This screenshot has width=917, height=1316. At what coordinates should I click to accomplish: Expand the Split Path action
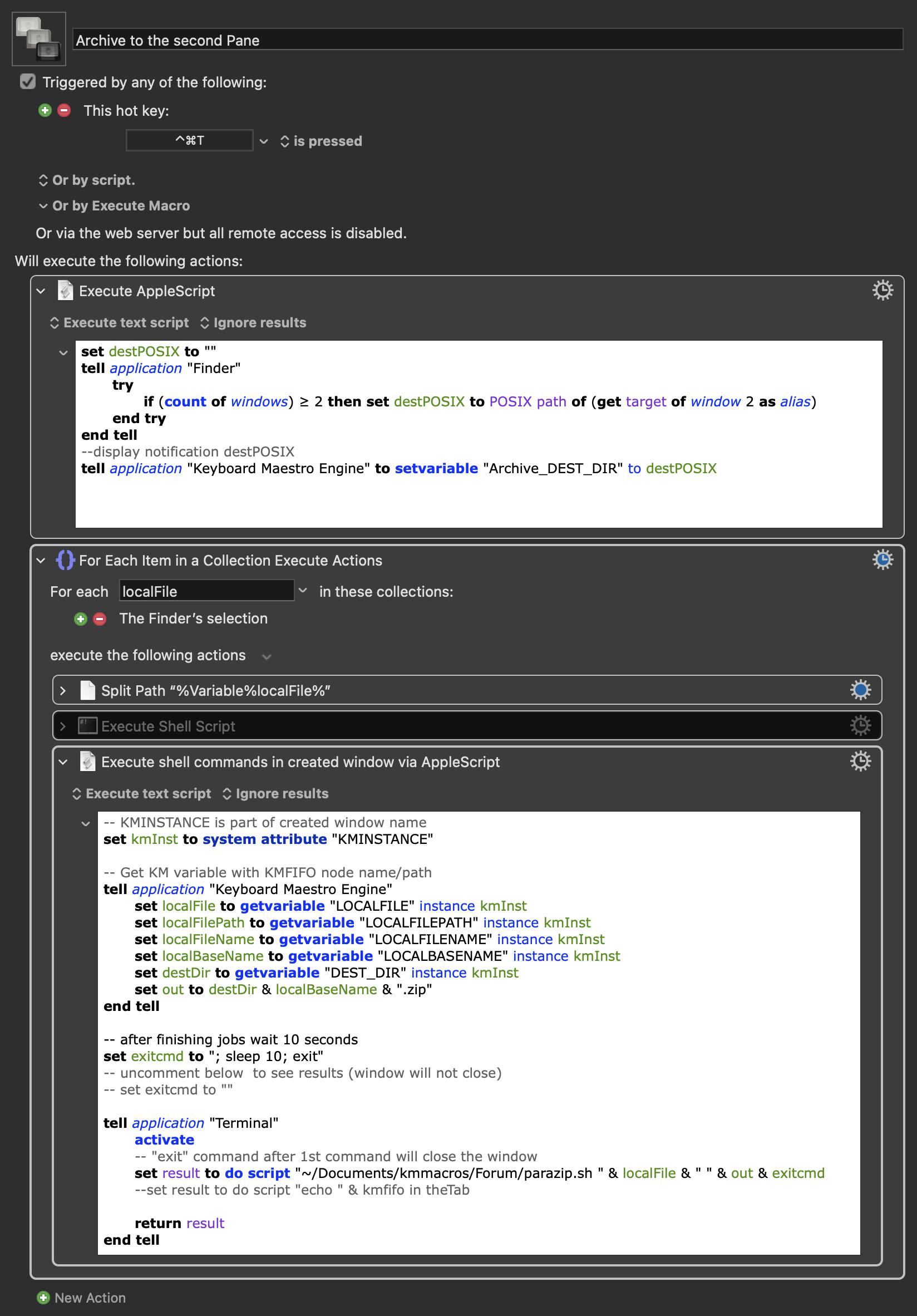click(x=63, y=691)
